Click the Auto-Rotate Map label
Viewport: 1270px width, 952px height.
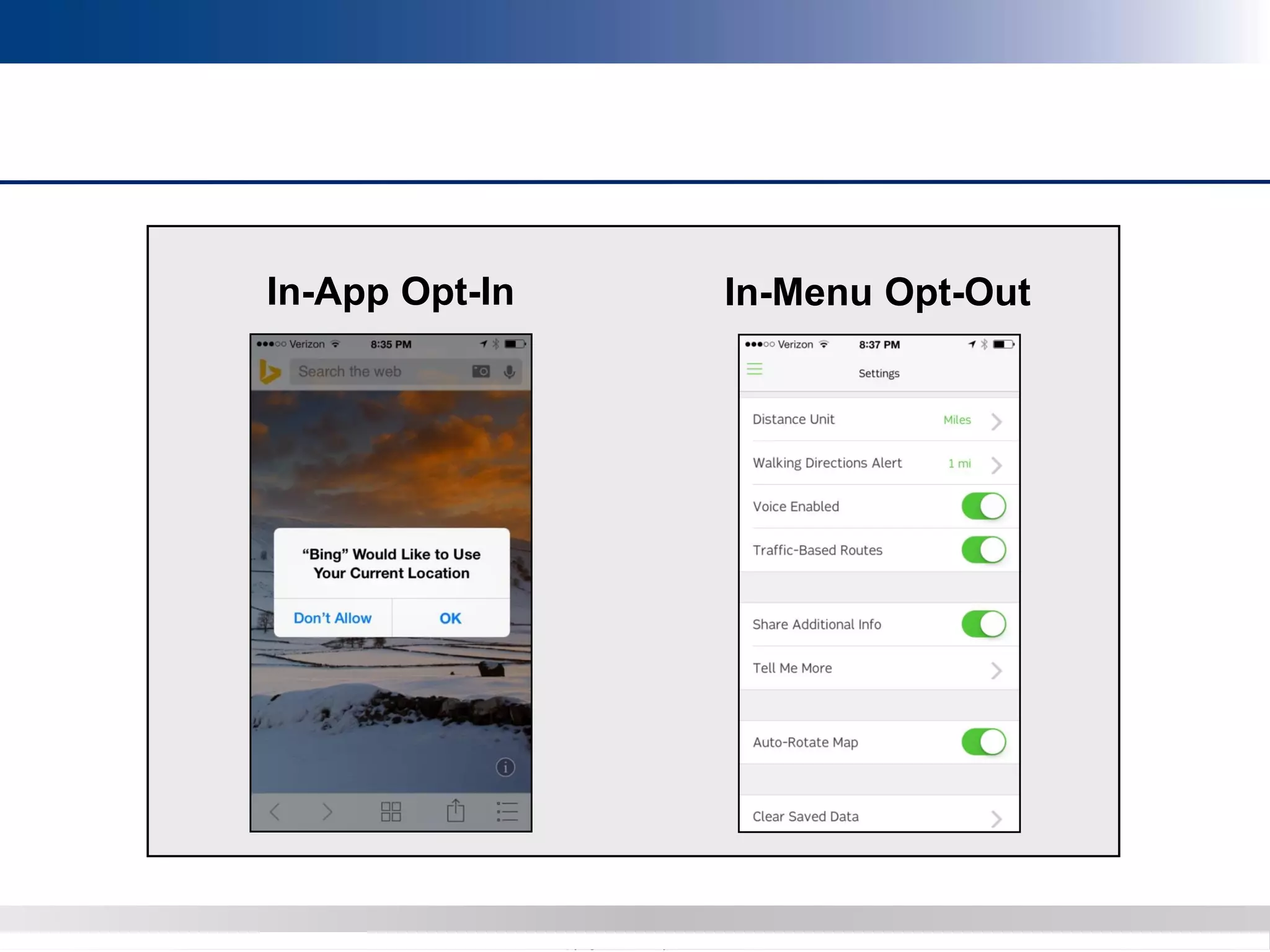click(x=806, y=742)
